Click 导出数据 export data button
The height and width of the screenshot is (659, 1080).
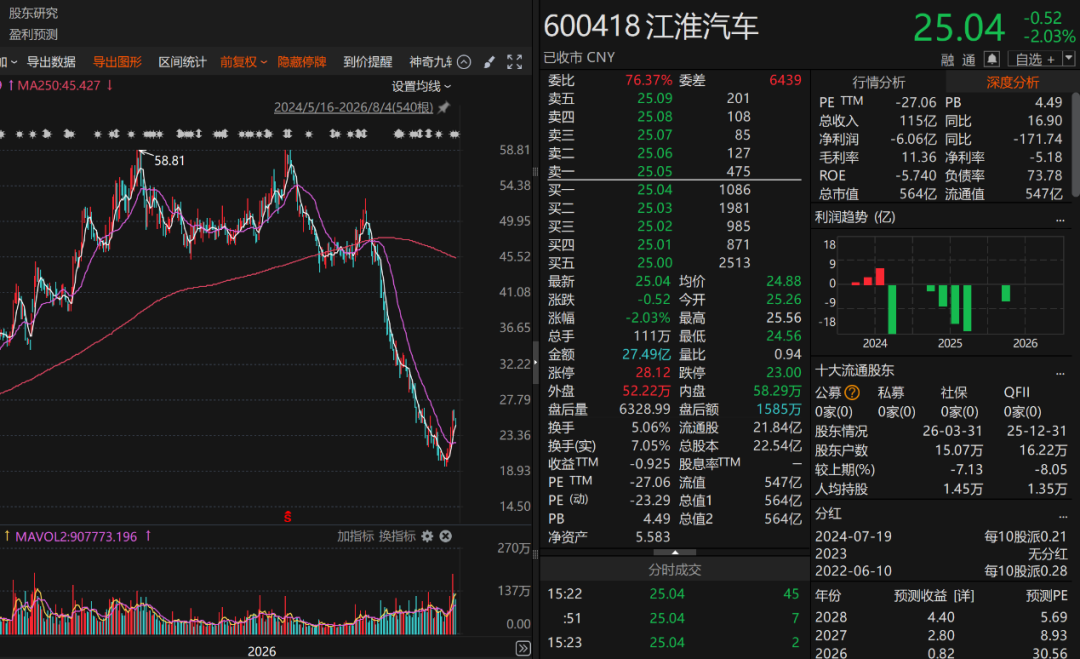point(51,62)
